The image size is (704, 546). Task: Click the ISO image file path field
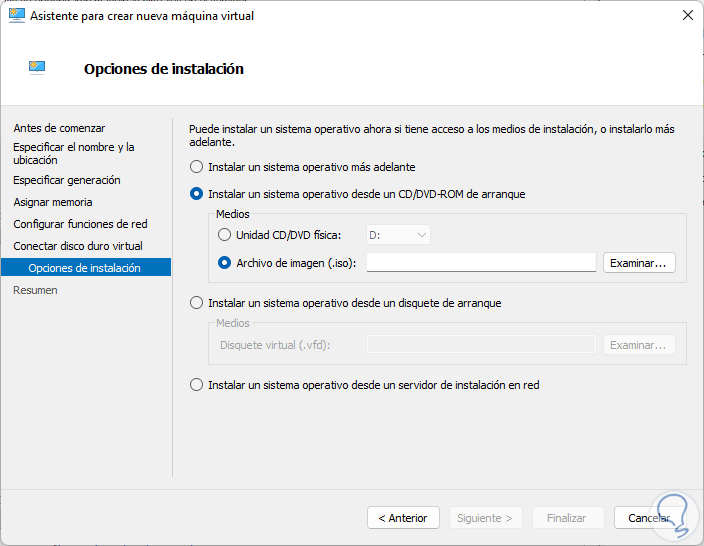tap(481, 263)
